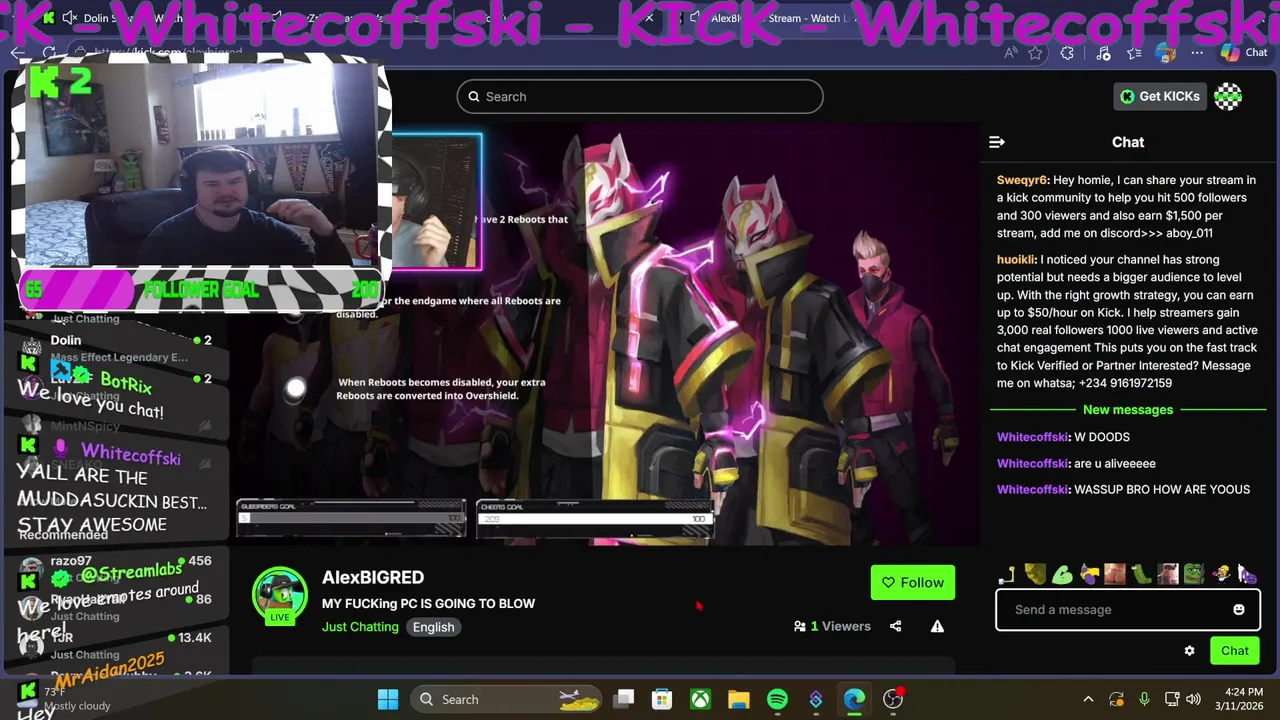Open chat settings gear icon
This screenshot has height=720, width=1280.
click(x=1189, y=651)
